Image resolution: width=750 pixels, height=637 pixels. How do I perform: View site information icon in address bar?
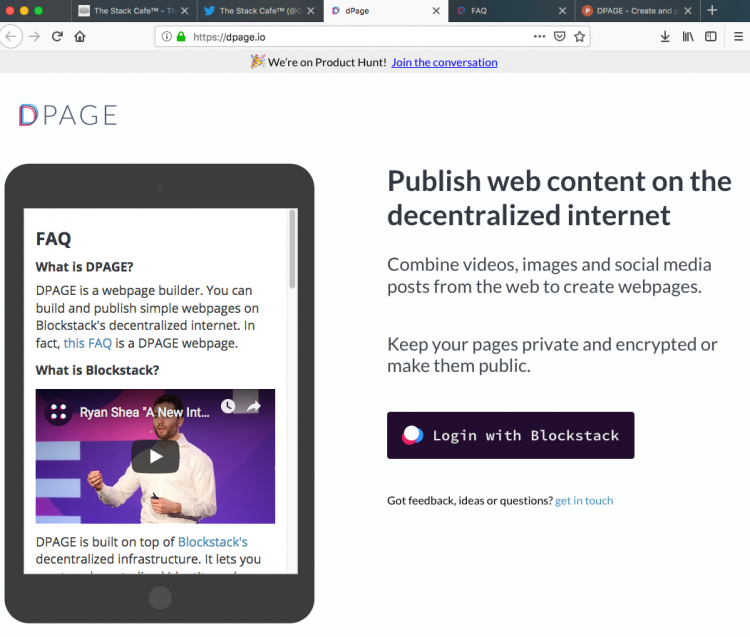pos(166,36)
